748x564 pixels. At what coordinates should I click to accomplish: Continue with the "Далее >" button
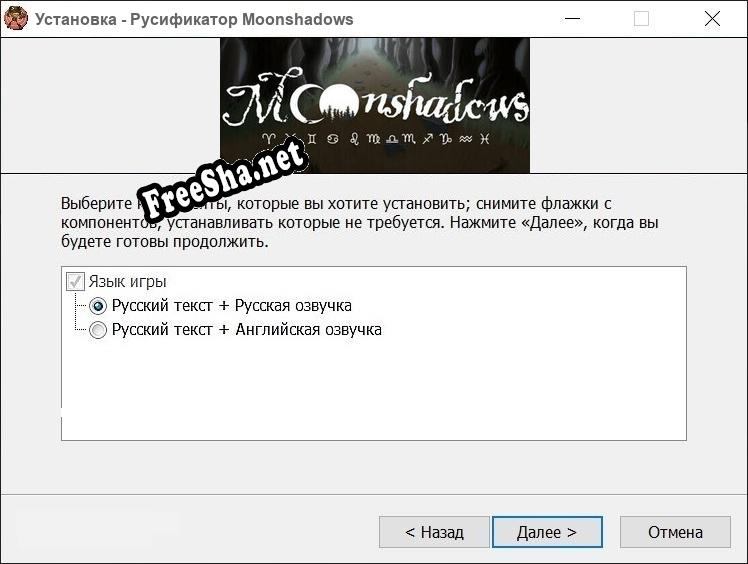[x=547, y=532]
